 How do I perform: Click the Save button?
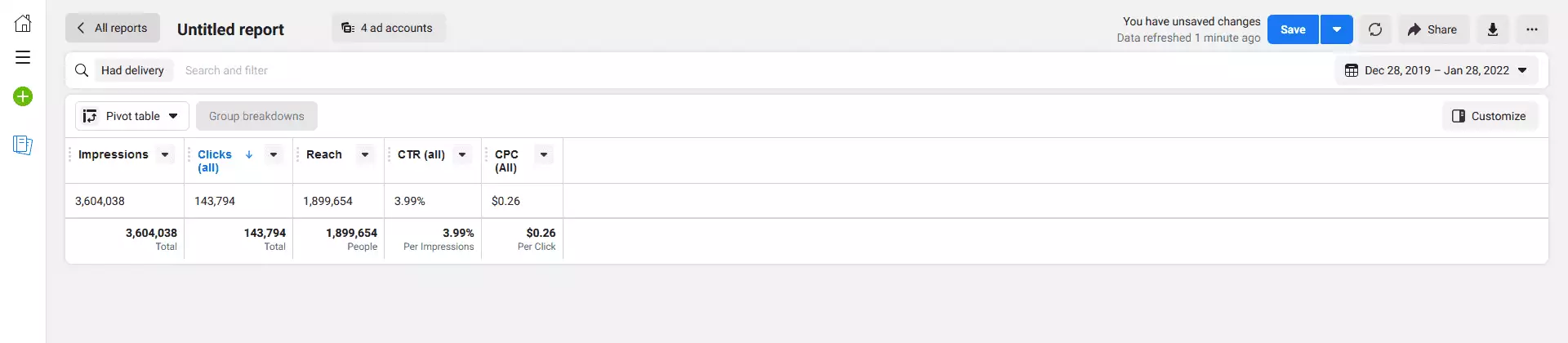(x=1293, y=29)
